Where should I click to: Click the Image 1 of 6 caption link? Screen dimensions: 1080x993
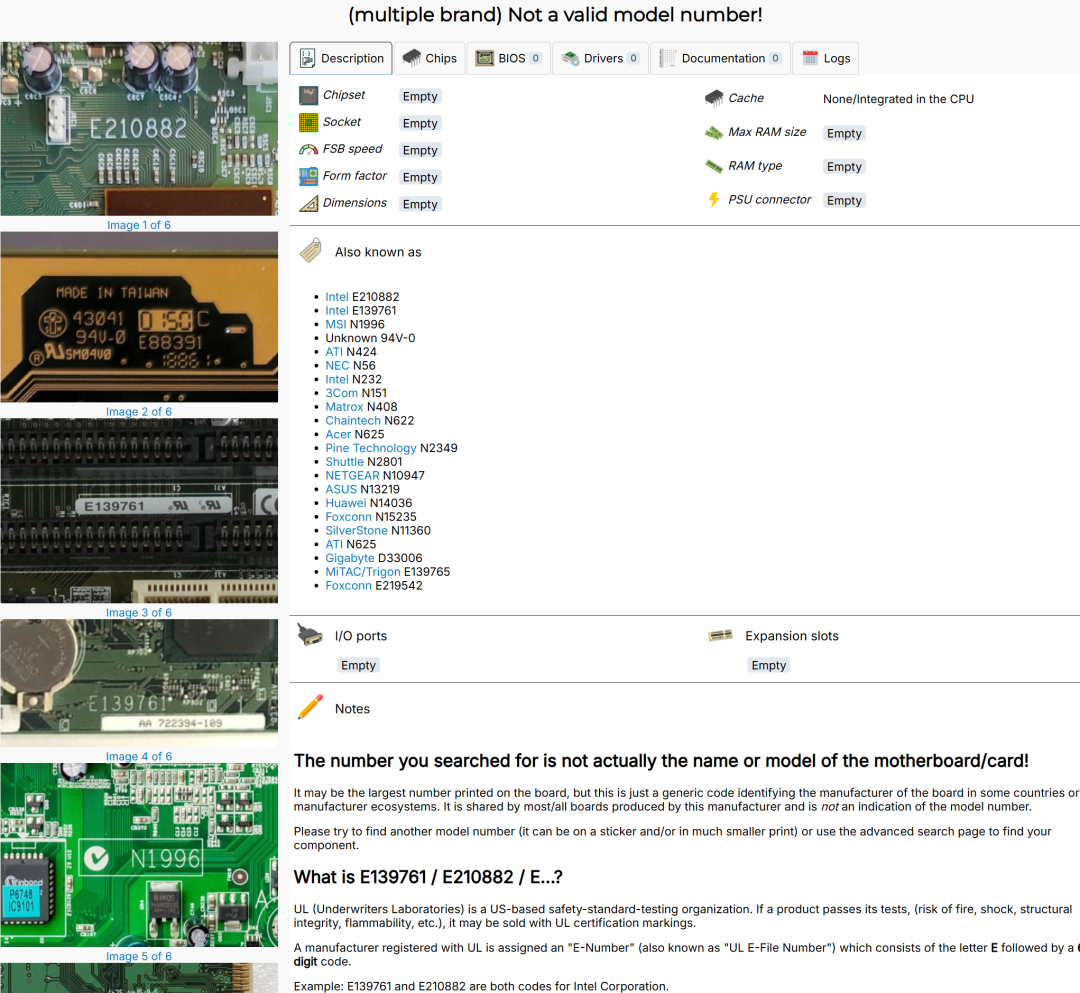pyautogui.click(x=139, y=225)
